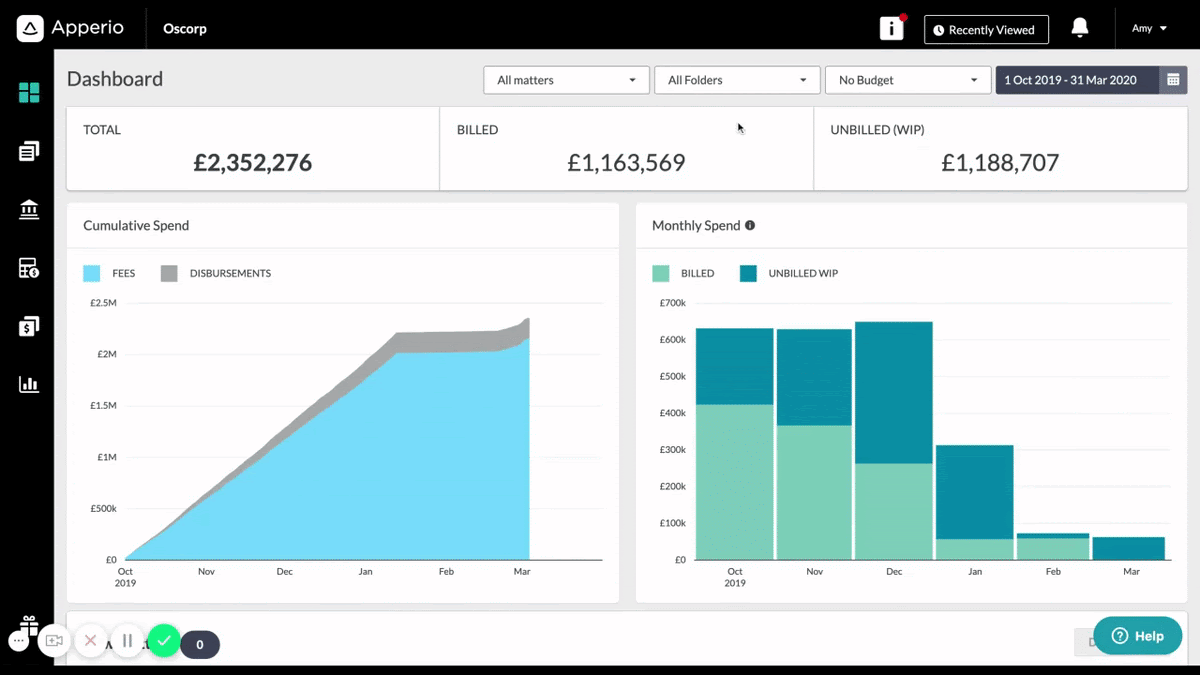
Task: Toggle the UNBILLED WIP legend series
Action: point(789,273)
